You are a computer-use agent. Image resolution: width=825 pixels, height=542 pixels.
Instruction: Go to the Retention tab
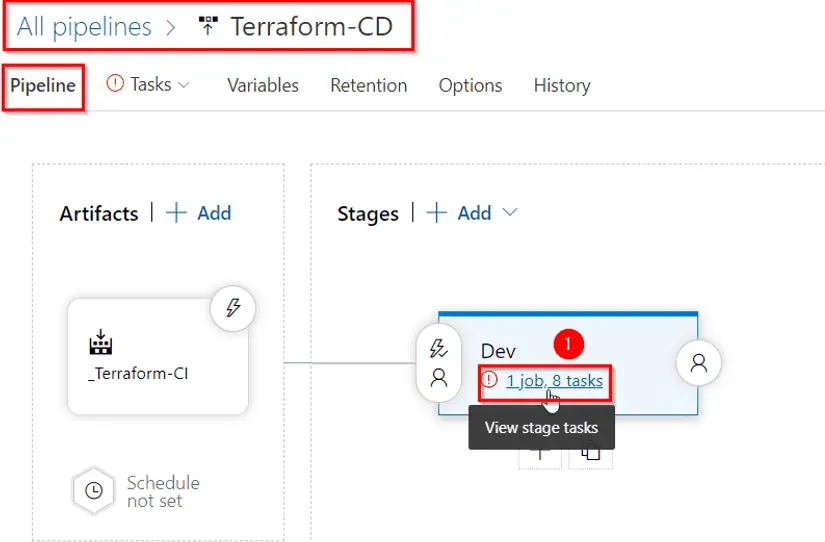(x=368, y=86)
